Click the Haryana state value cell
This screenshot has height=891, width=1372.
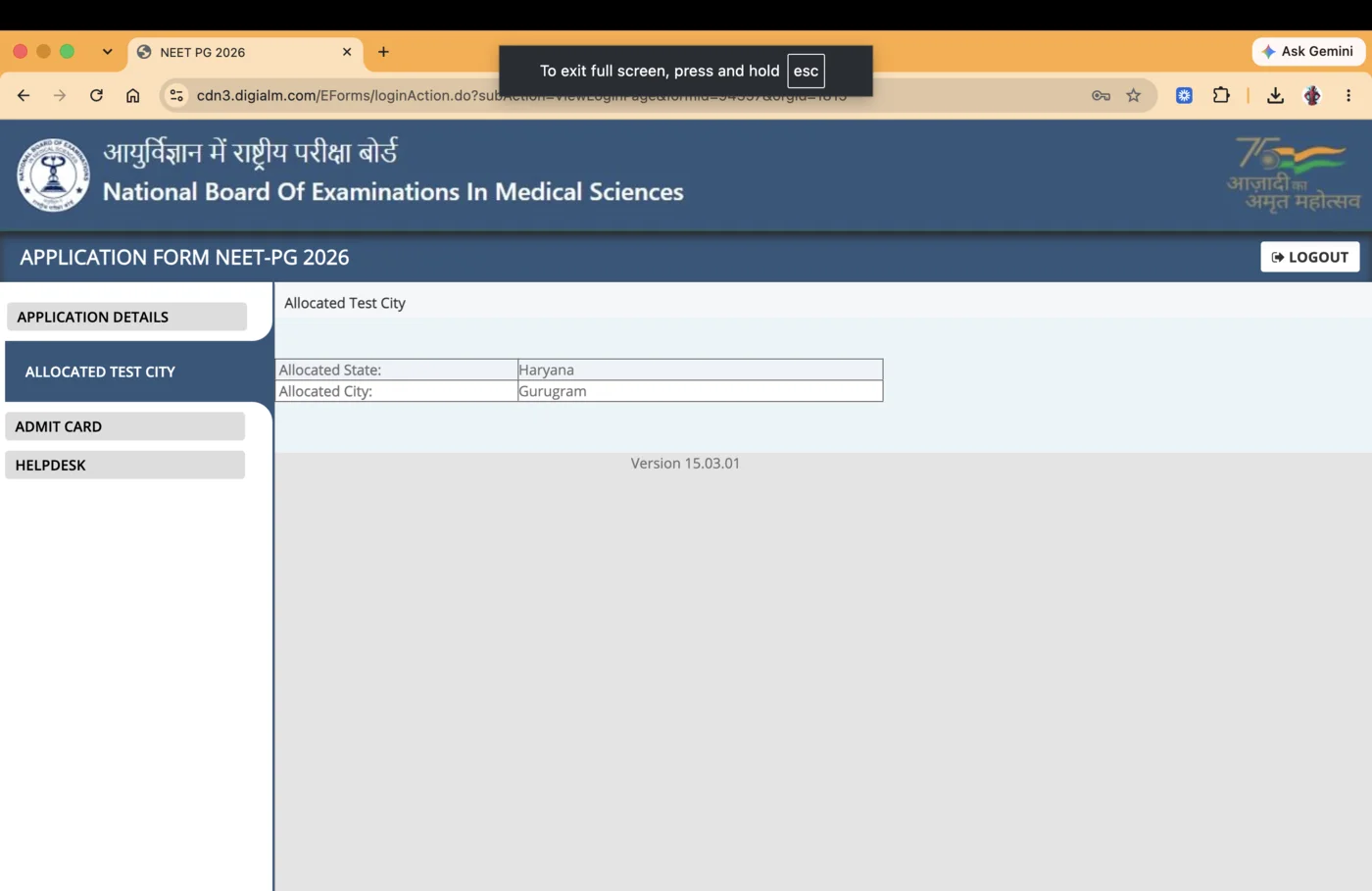(700, 370)
